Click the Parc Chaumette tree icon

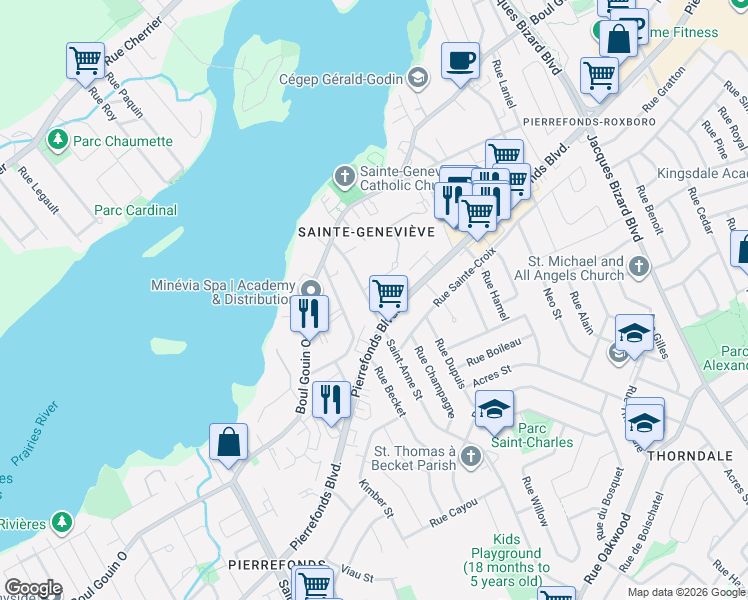point(58,141)
